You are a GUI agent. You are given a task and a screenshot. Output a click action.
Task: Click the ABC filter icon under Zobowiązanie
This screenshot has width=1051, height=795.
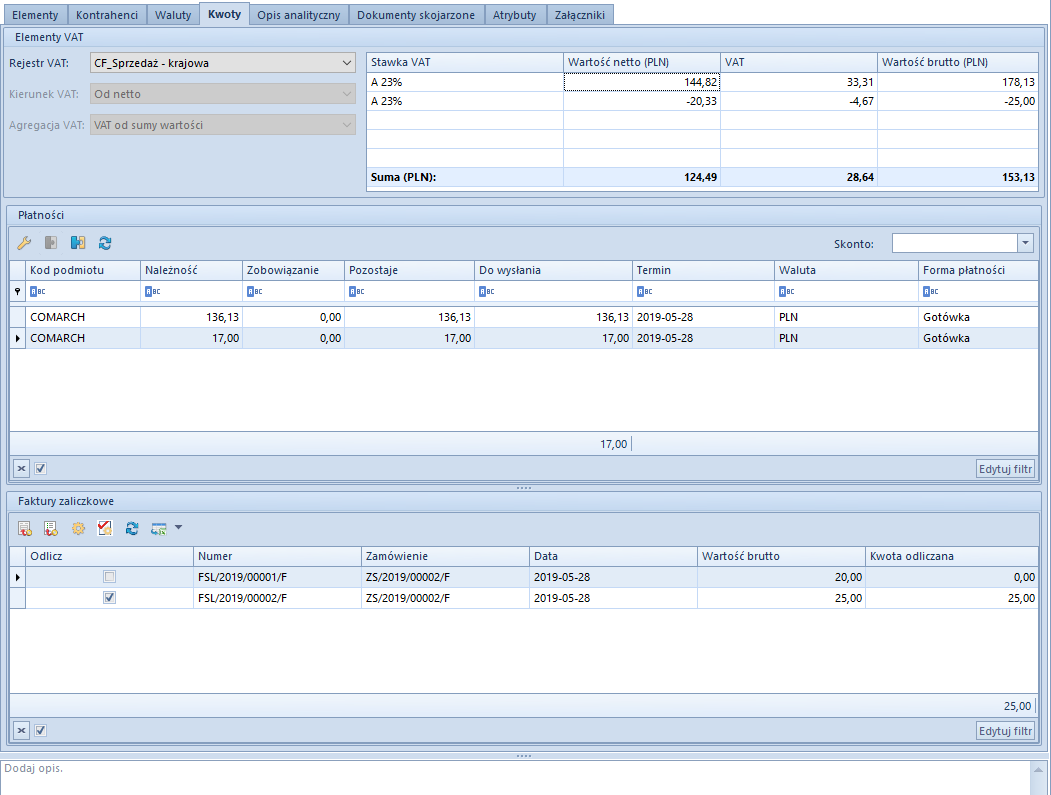point(254,292)
